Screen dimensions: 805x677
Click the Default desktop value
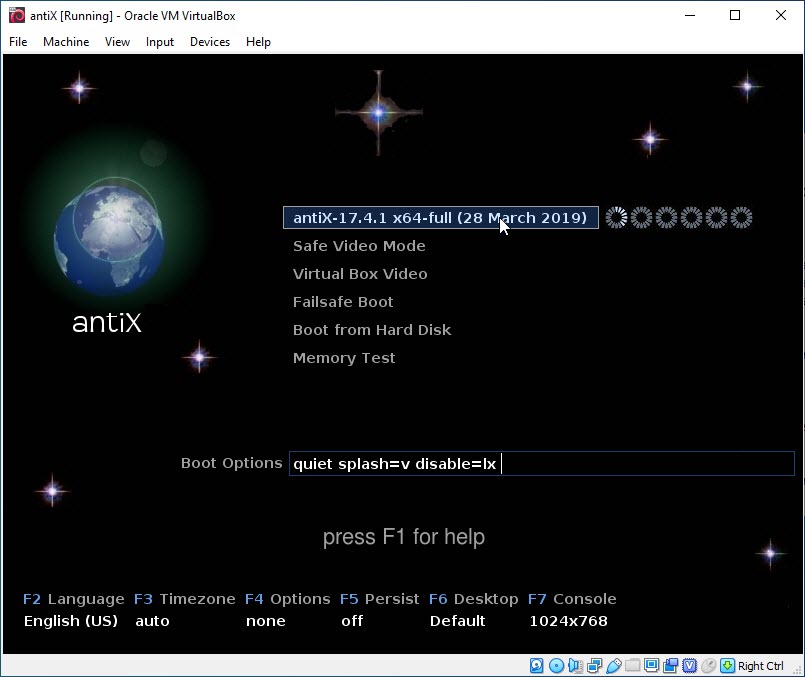click(x=457, y=621)
